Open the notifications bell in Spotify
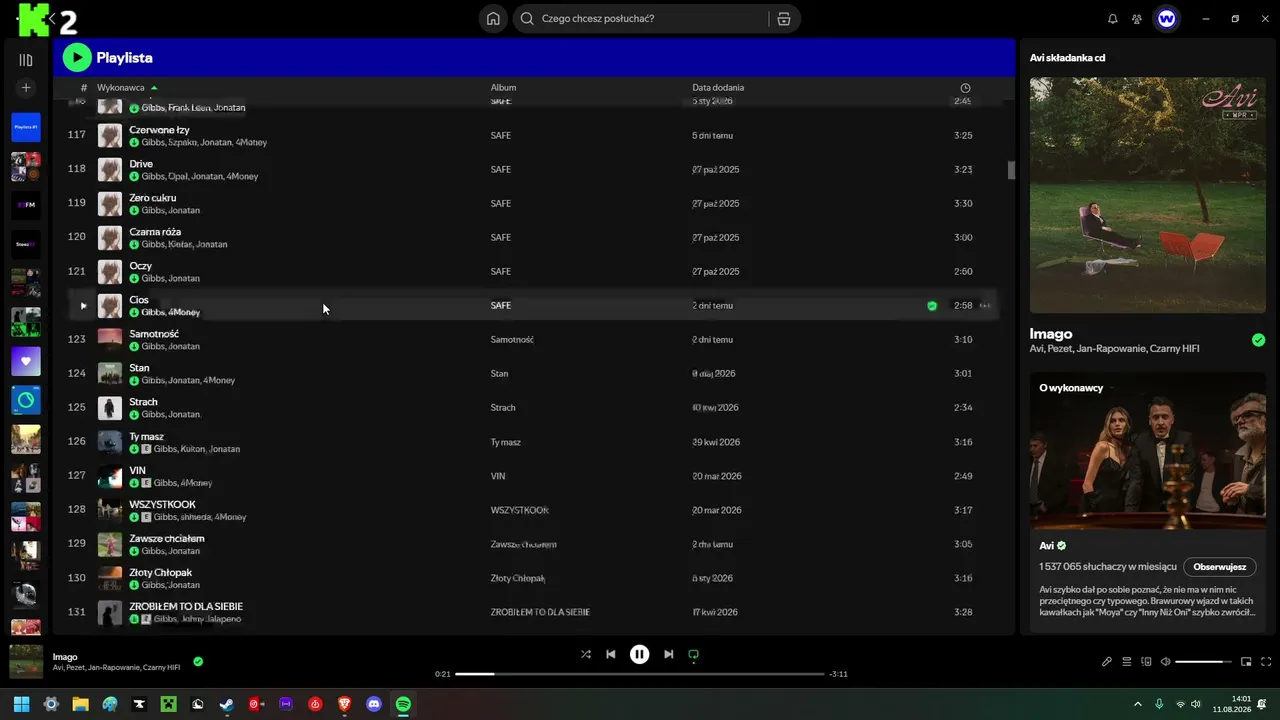This screenshot has height=720, width=1280. 1113,19
